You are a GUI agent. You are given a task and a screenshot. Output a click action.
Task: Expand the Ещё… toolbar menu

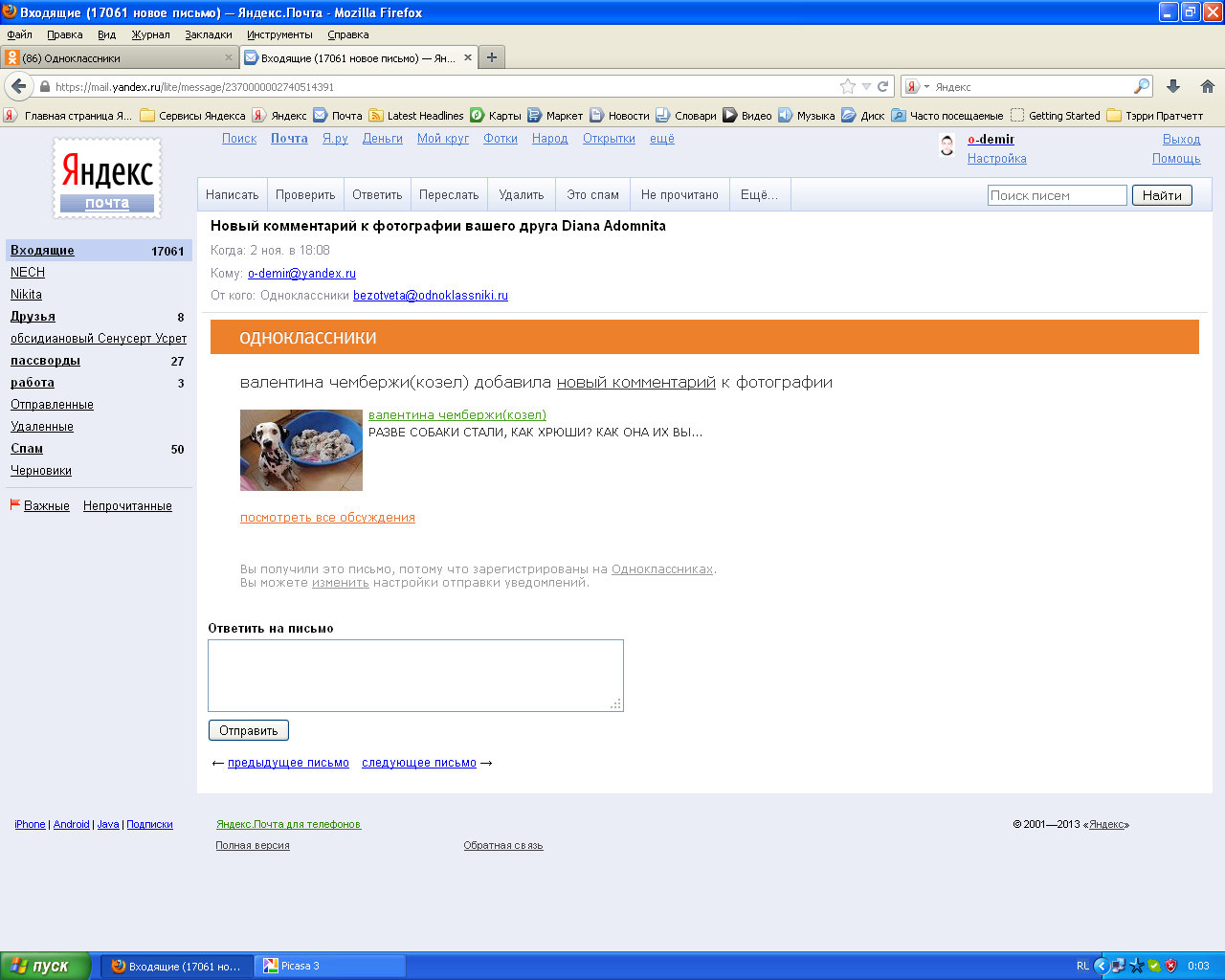[x=759, y=194]
